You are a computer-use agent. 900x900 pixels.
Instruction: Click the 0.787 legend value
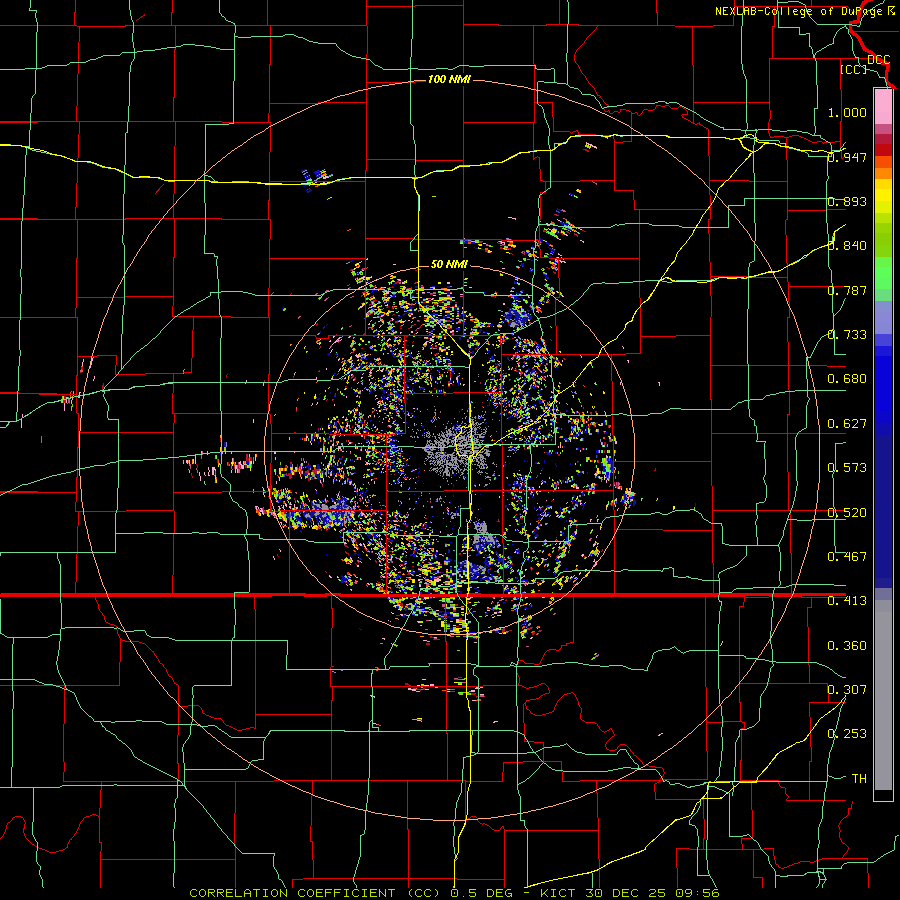click(847, 290)
